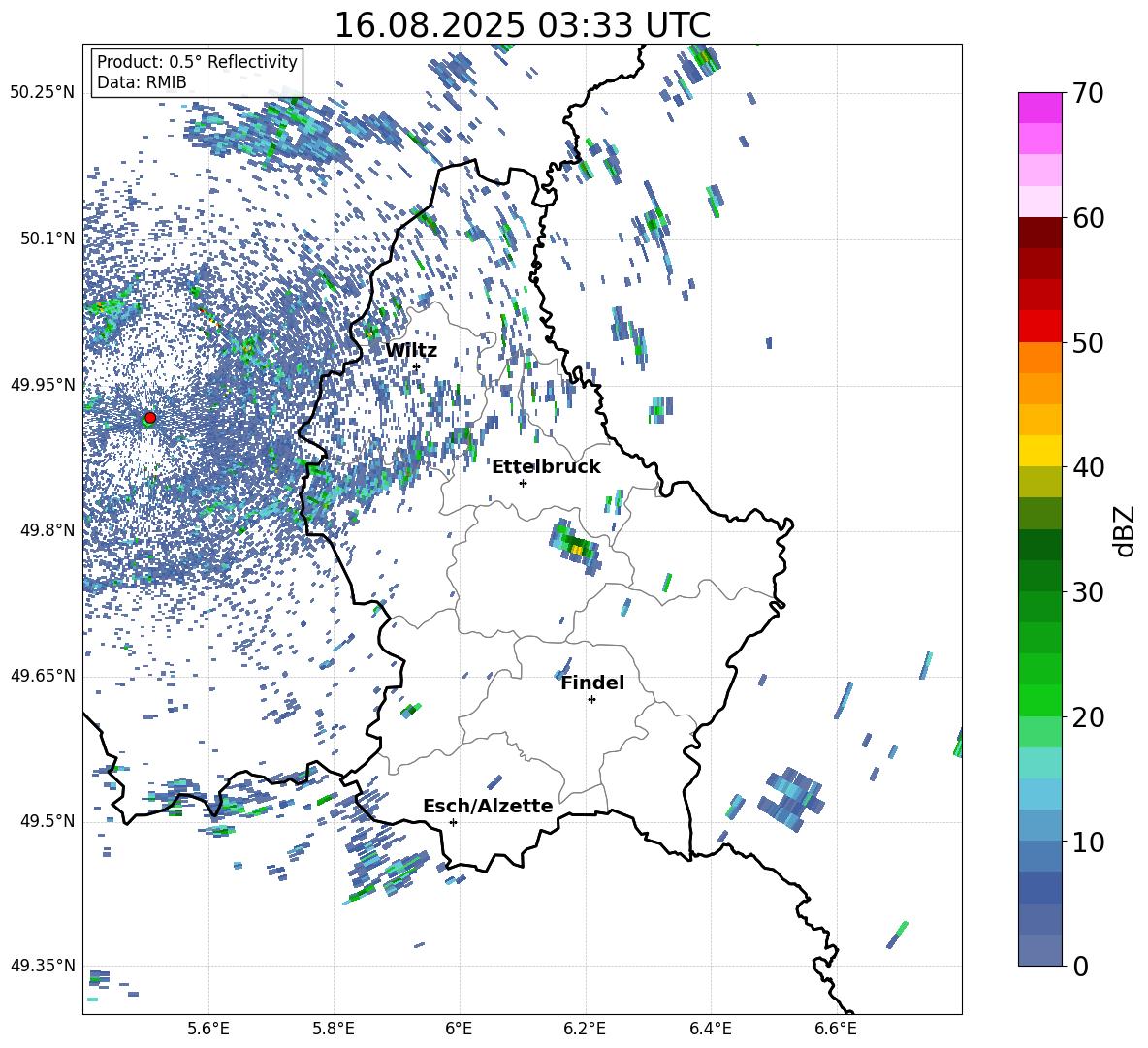This screenshot has height=1048, width=1148.
Task: Click the colorbar tick label 70
Action: click(1087, 94)
